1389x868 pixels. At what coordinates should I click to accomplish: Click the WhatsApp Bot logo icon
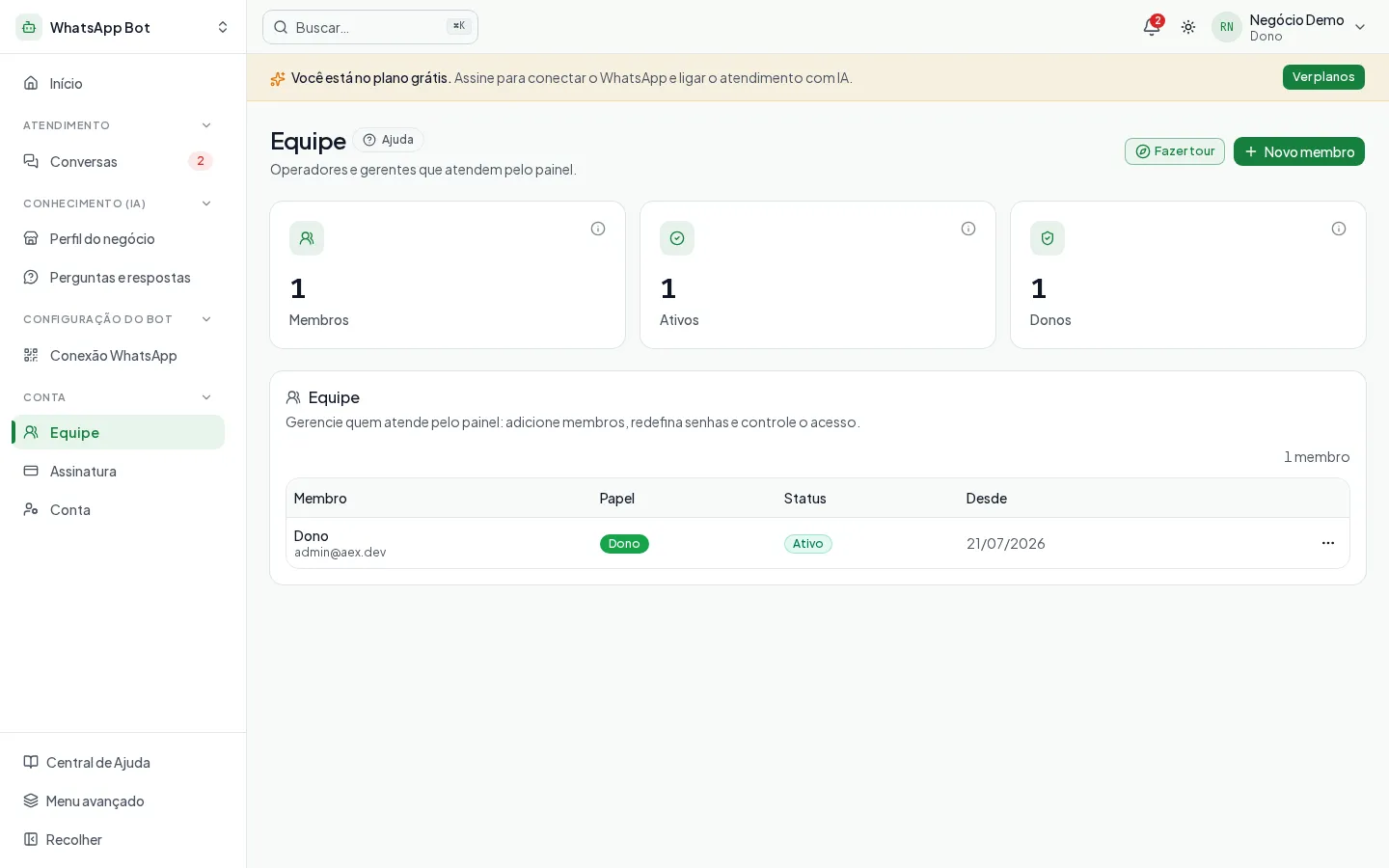[x=29, y=27]
